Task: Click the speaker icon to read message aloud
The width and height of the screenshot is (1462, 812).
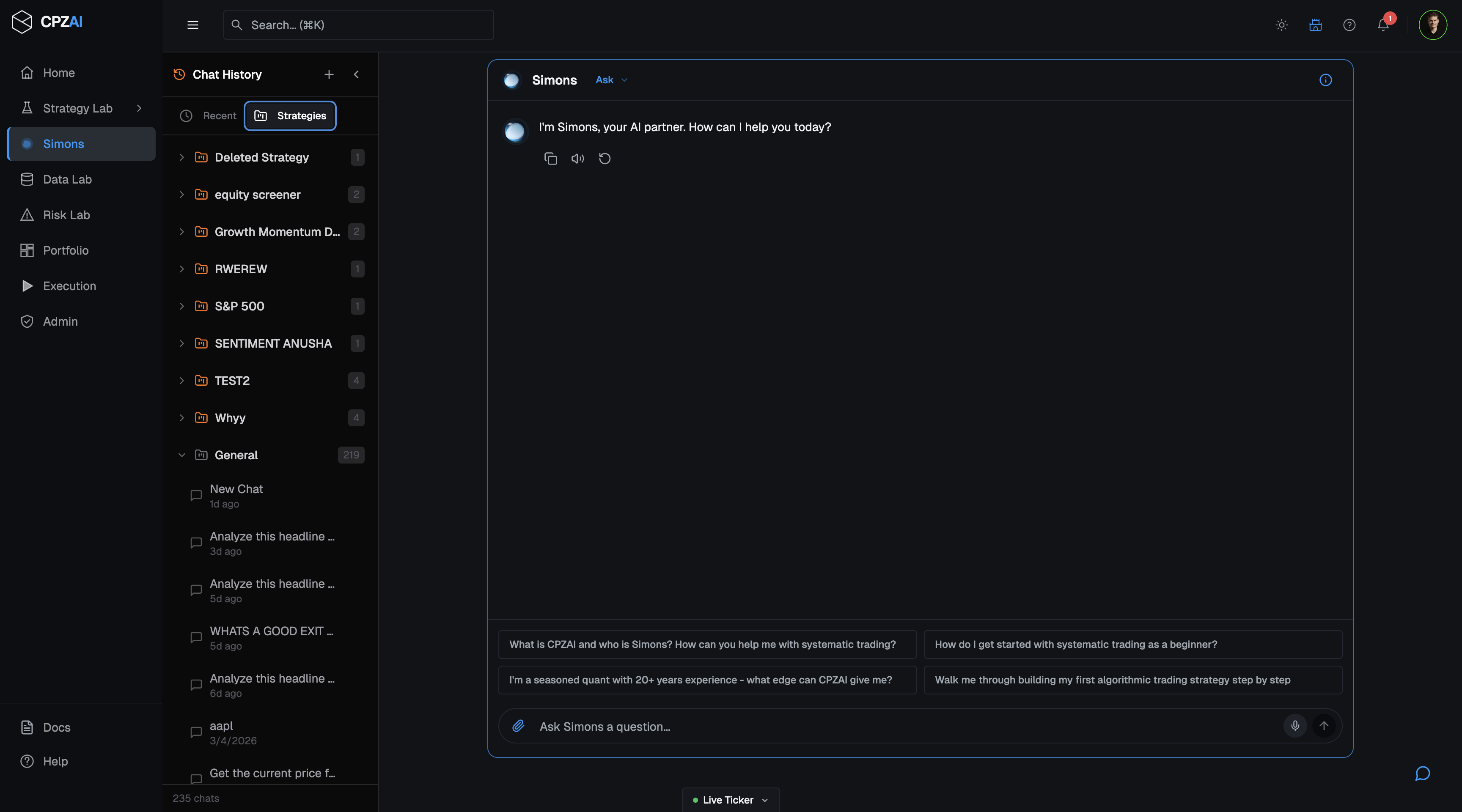Action: [577, 158]
